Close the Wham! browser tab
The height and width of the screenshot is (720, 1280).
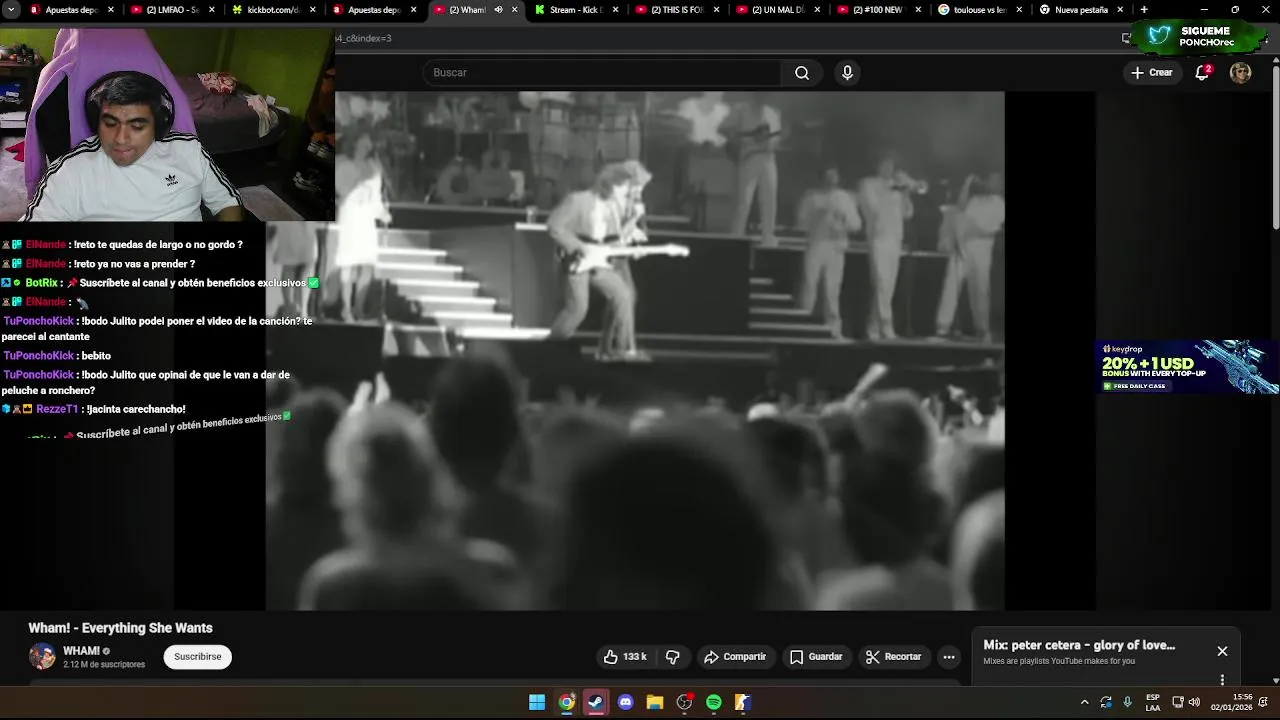[x=515, y=10]
